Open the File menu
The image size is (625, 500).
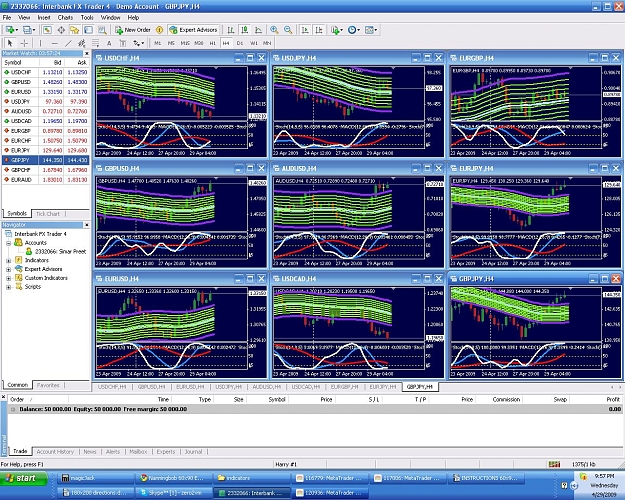point(7,18)
